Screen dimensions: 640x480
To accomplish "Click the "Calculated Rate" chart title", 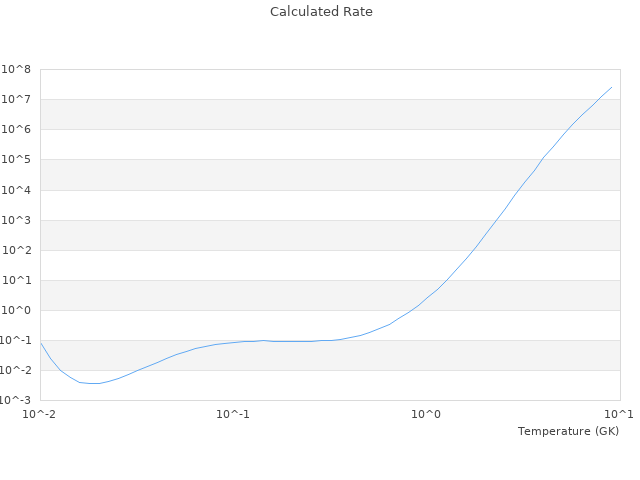I will click(320, 12).
